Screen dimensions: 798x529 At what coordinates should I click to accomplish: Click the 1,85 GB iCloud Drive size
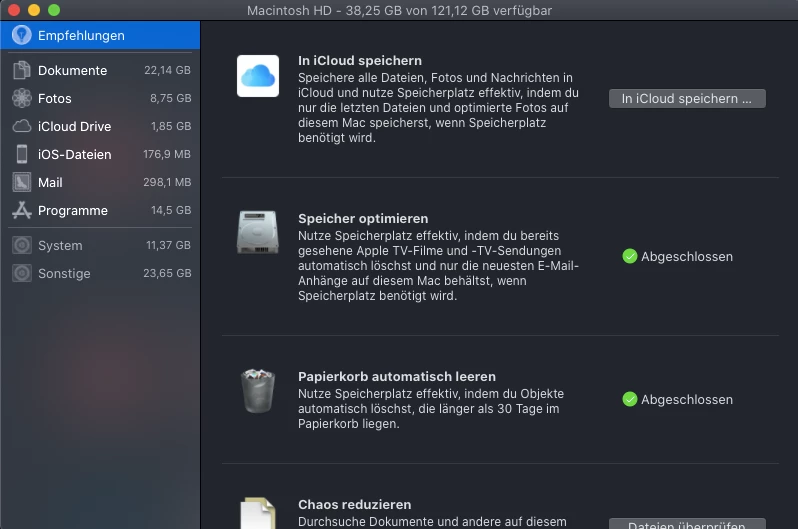171,126
